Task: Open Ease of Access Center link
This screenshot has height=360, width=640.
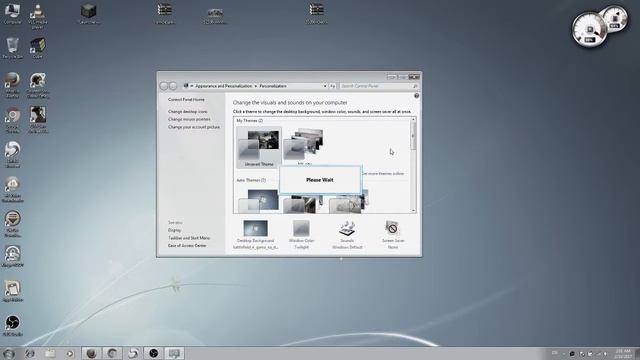Action: point(187,246)
